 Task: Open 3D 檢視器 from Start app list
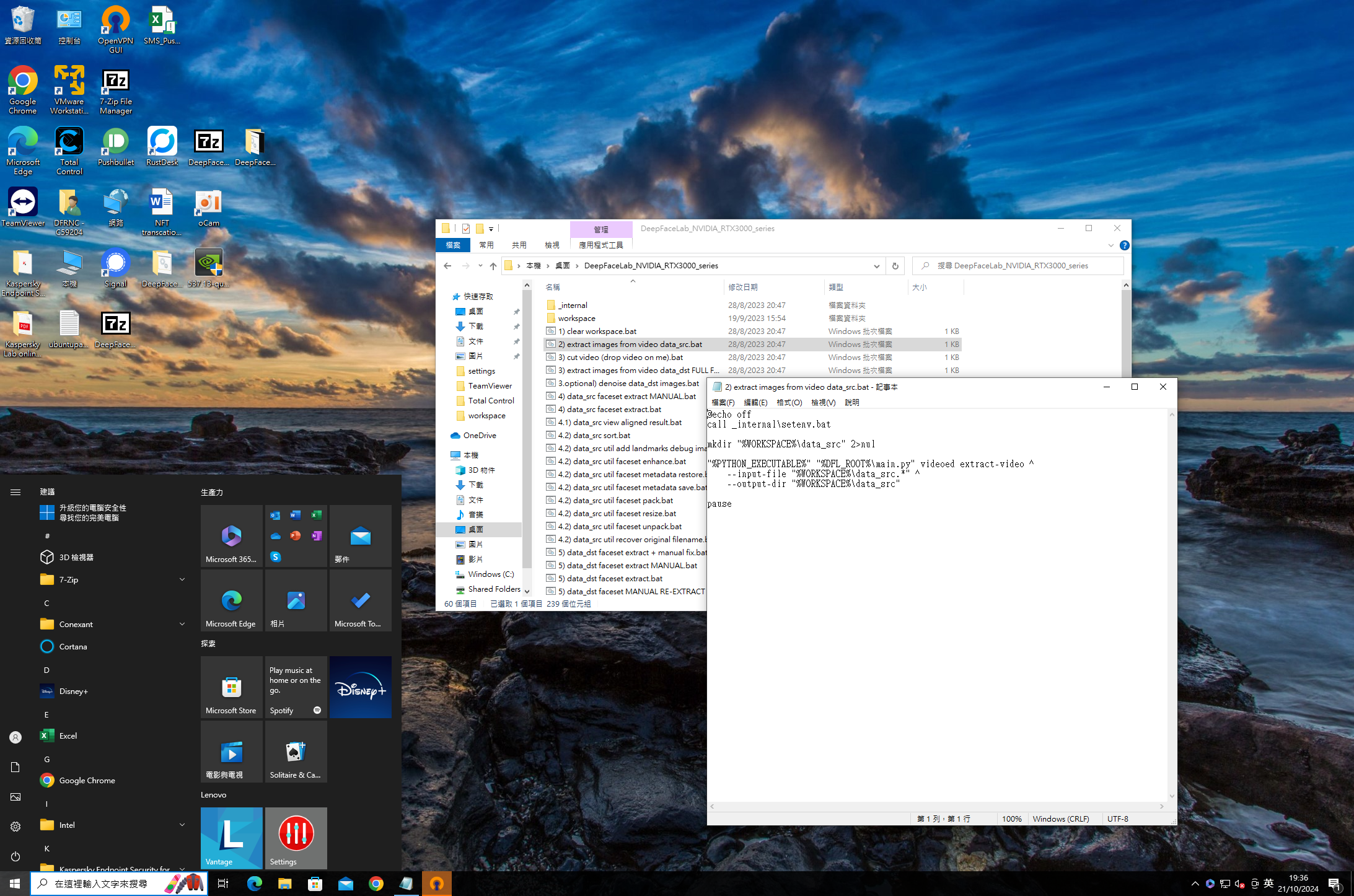pos(112,557)
